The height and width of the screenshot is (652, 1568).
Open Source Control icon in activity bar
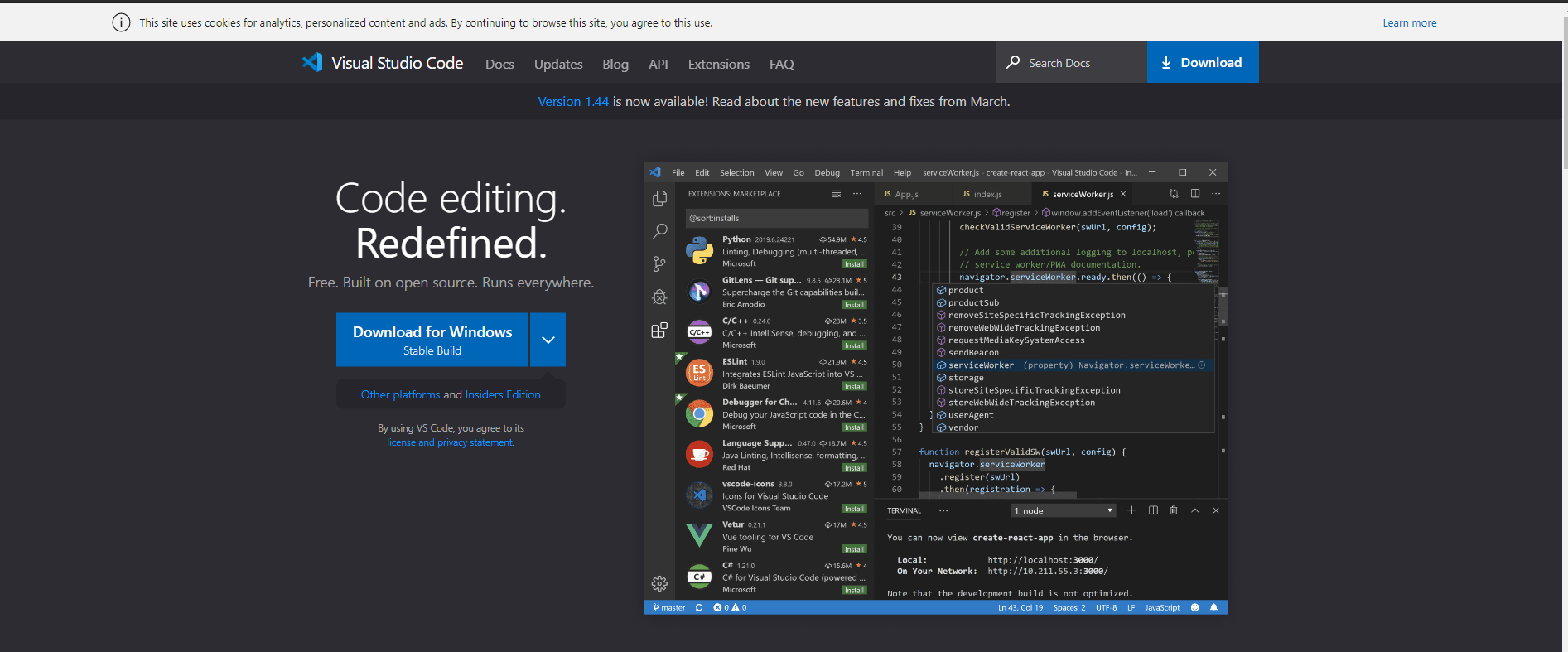659,263
